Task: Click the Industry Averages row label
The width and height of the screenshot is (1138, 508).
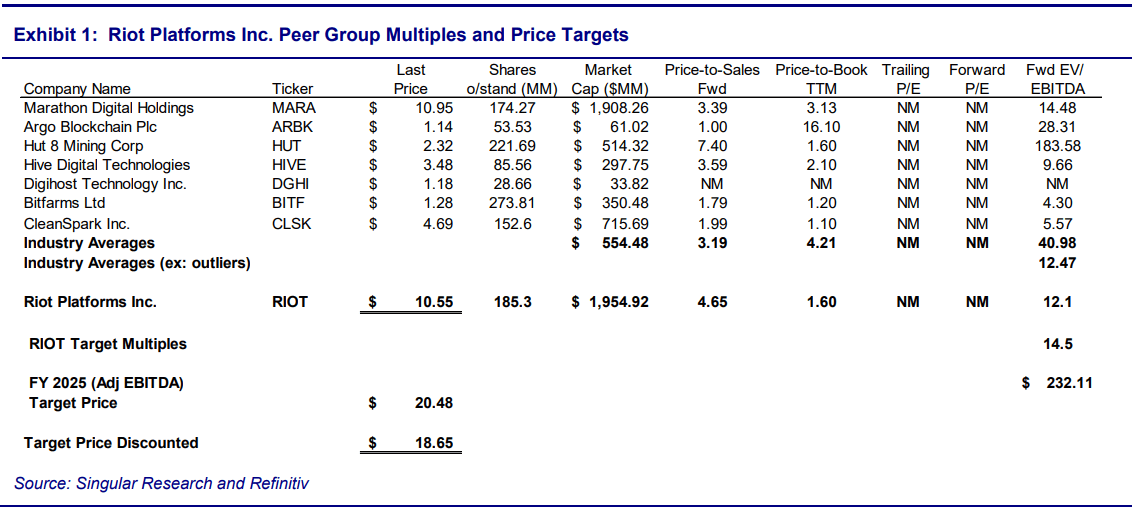Action: point(89,243)
